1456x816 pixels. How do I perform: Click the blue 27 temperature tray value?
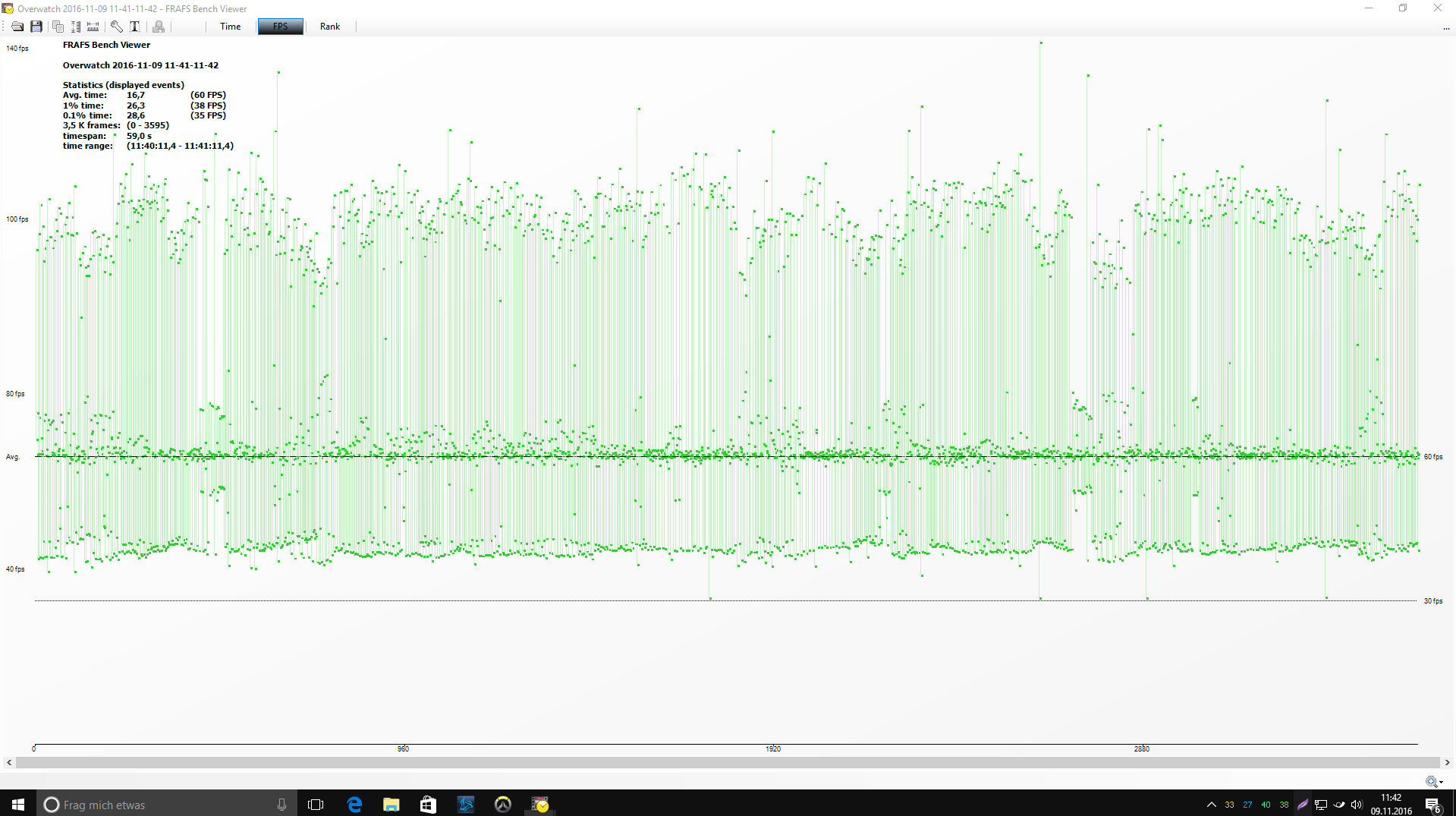click(x=1247, y=805)
